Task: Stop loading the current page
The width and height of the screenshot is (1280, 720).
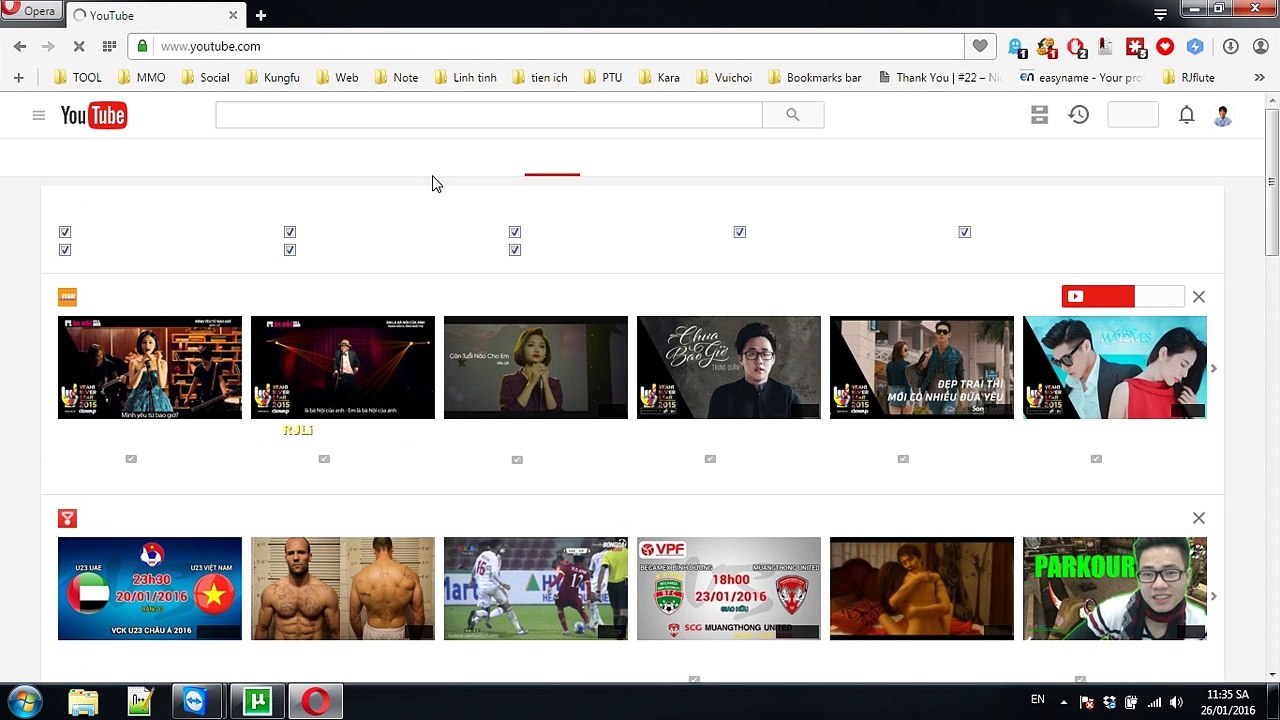Action: [x=79, y=46]
